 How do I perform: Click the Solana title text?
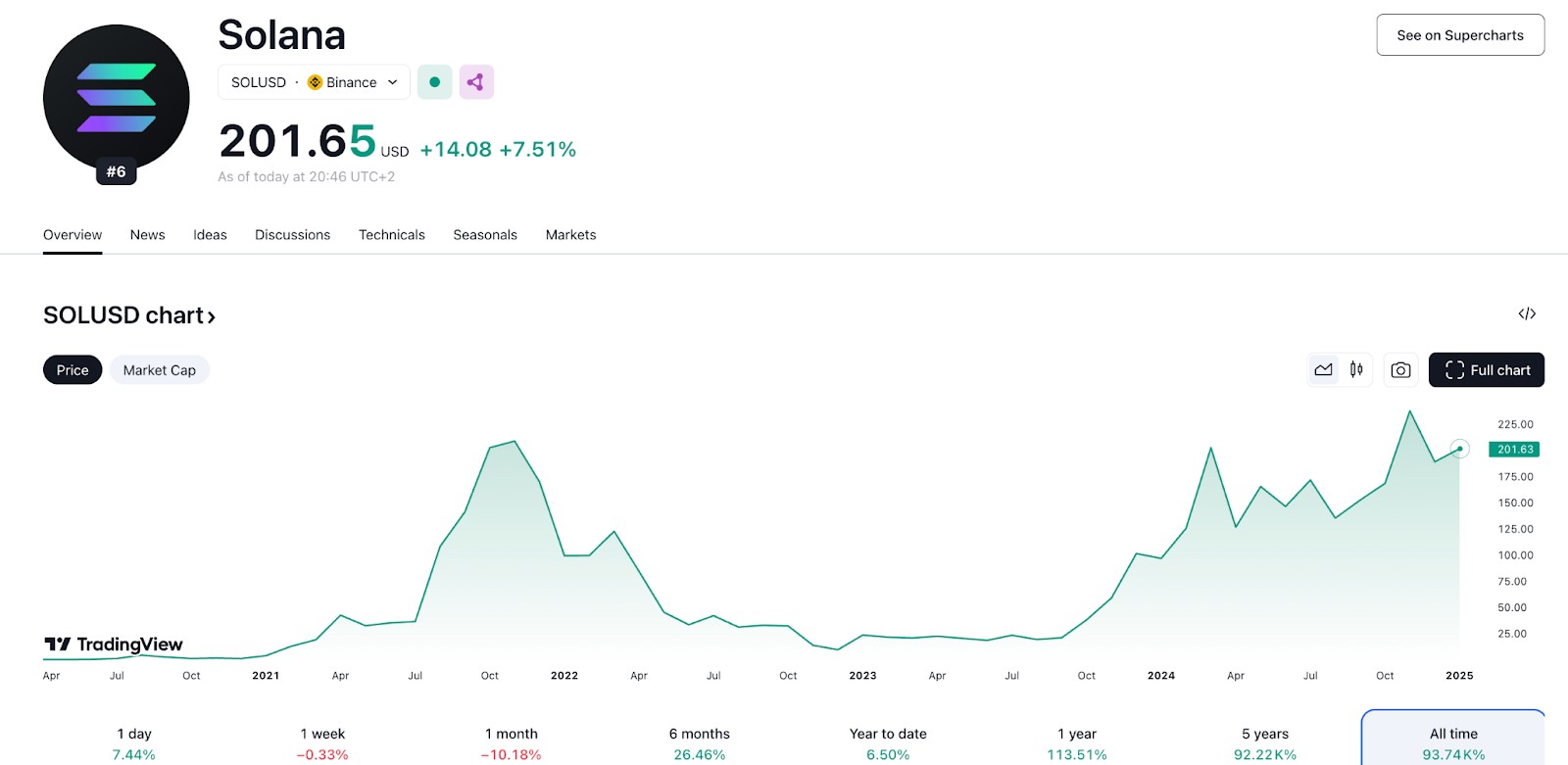tap(281, 35)
